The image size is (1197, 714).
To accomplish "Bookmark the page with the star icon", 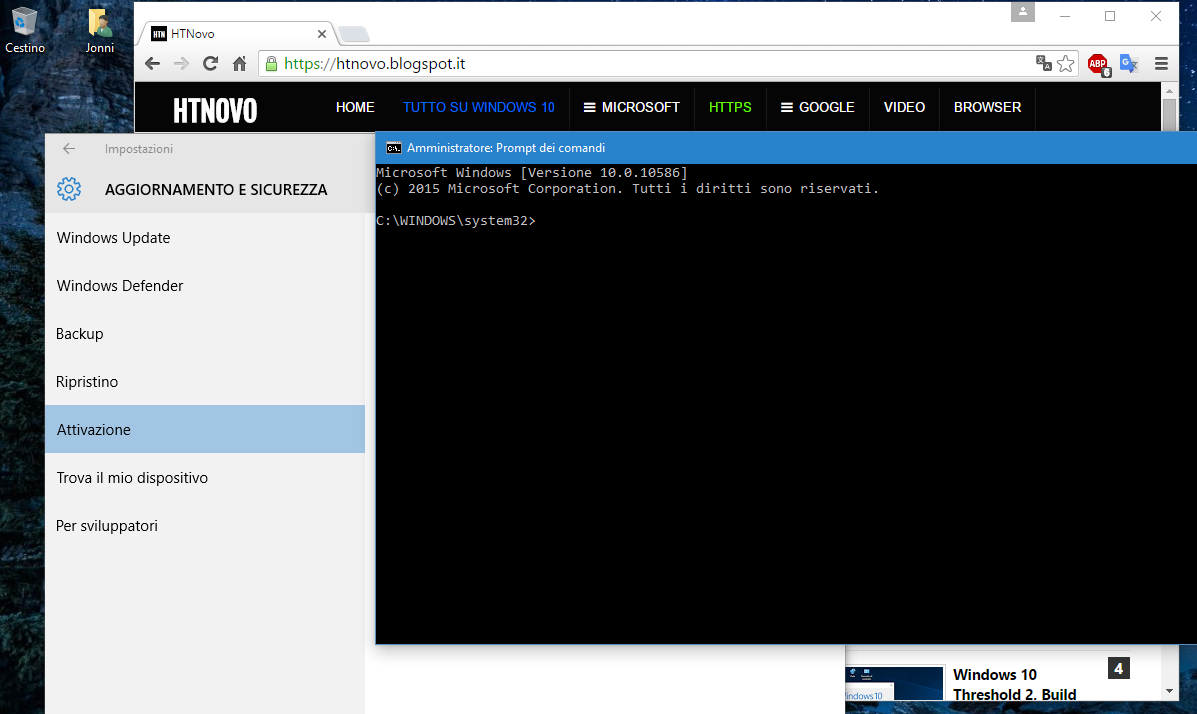I will point(1067,63).
